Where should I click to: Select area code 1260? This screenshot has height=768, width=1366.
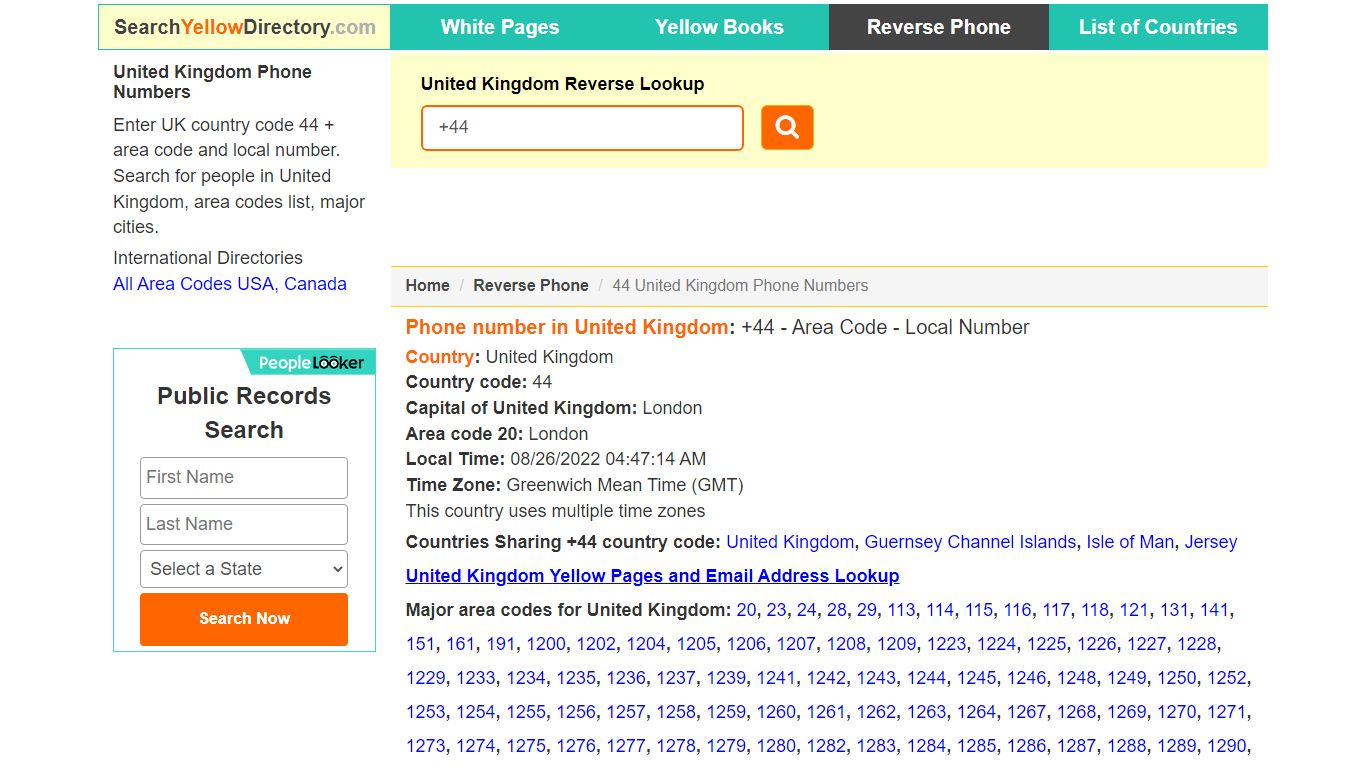point(776,712)
